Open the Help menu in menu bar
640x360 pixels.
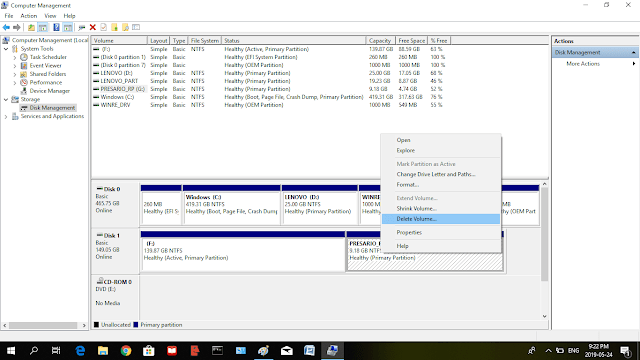(69, 16)
